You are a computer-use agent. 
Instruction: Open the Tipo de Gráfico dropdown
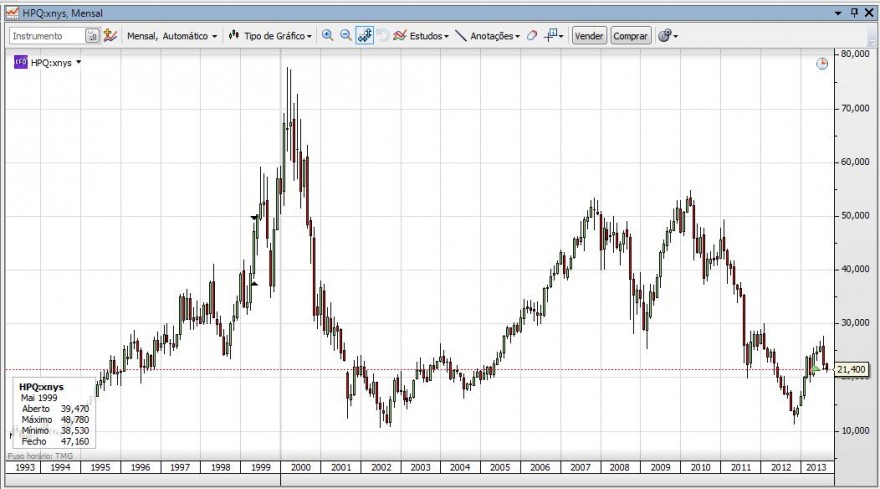270,36
